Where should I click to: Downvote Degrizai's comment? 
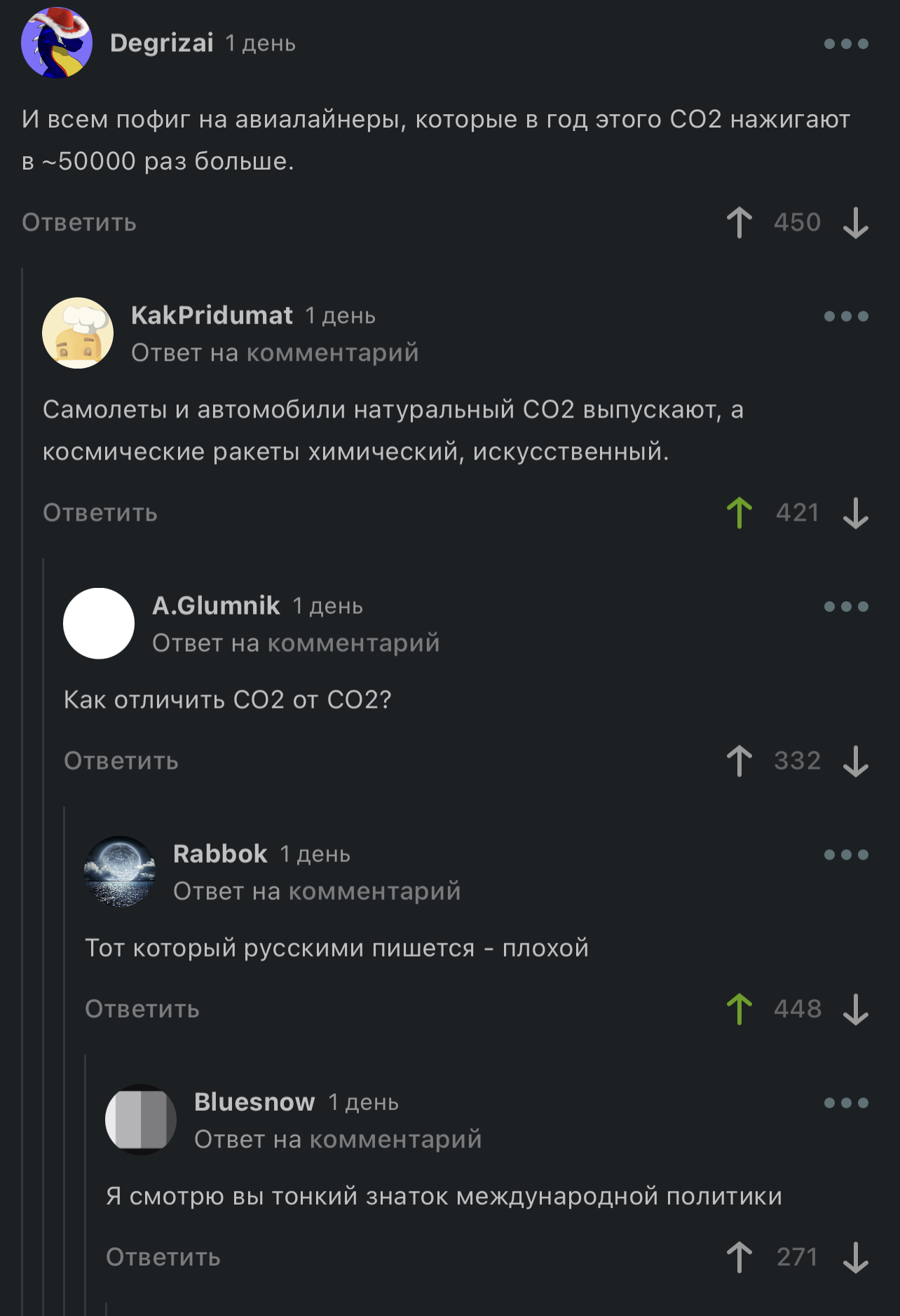click(855, 223)
